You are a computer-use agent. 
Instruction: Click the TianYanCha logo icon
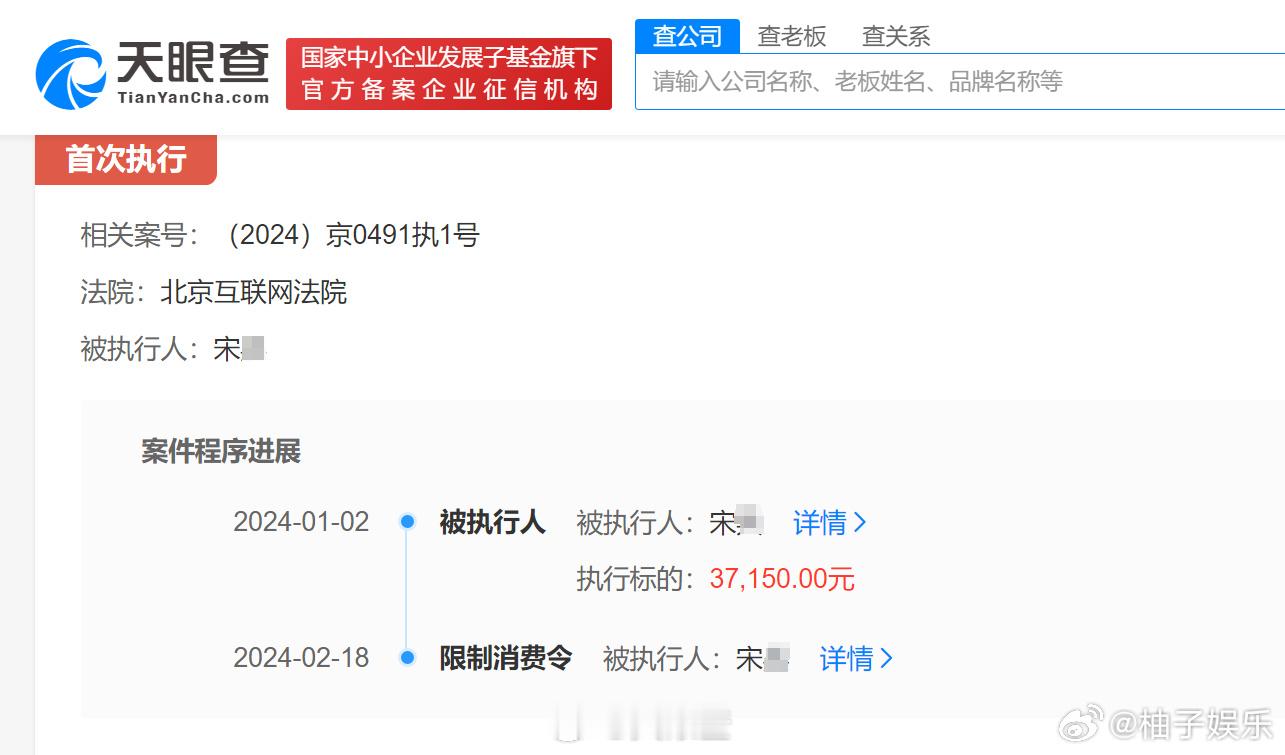point(69,74)
